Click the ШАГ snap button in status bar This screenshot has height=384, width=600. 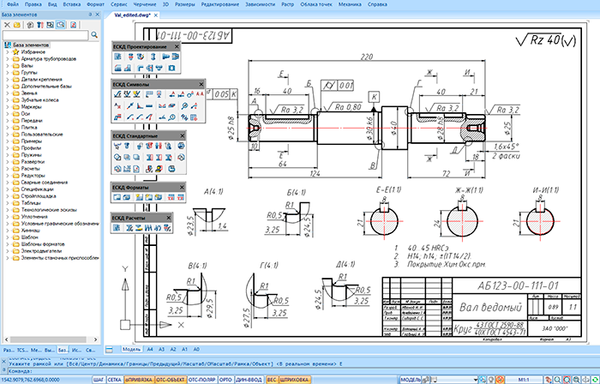tap(99, 379)
